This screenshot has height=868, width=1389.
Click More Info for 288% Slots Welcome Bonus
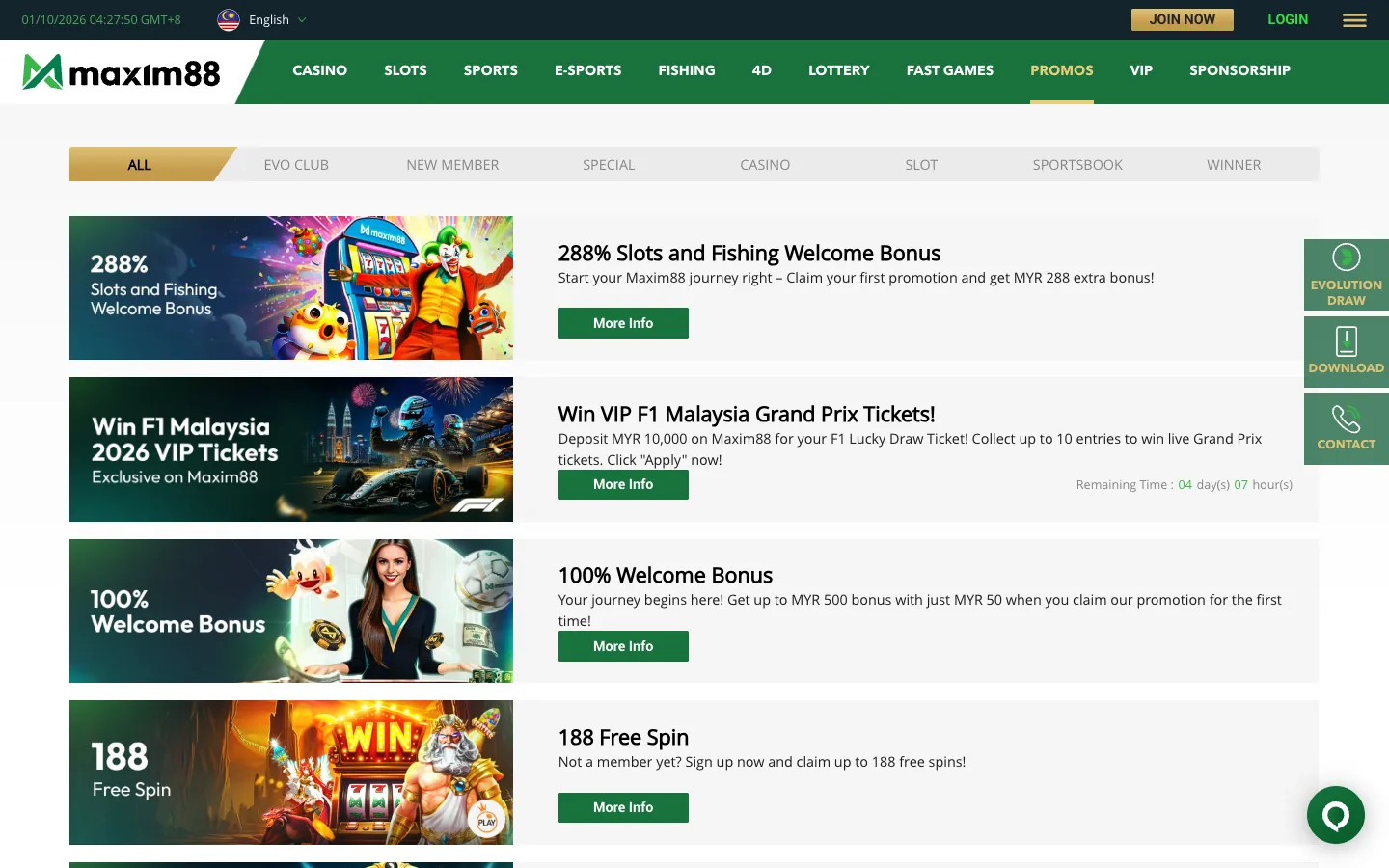click(623, 323)
